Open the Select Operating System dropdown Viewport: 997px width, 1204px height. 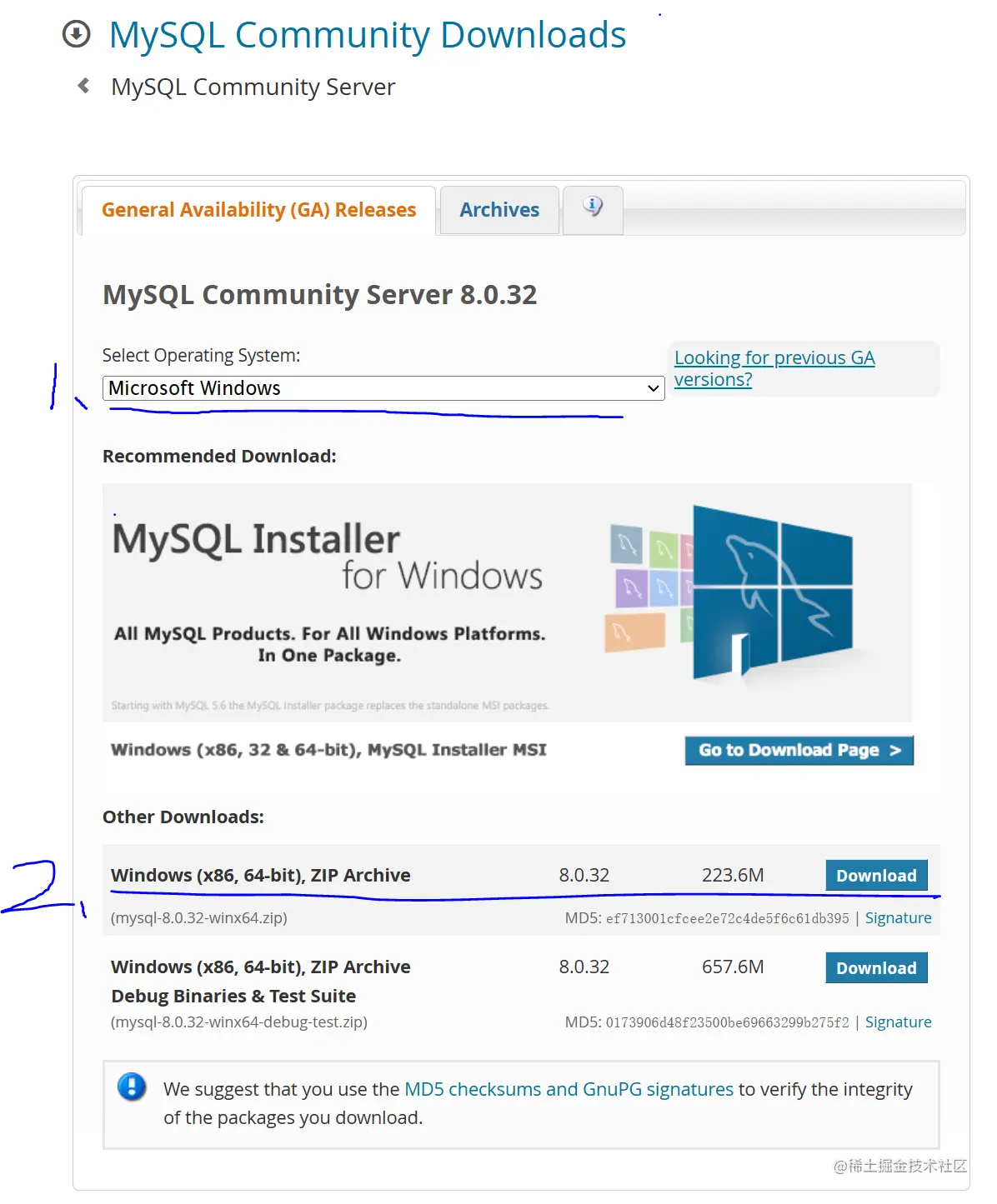[383, 388]
